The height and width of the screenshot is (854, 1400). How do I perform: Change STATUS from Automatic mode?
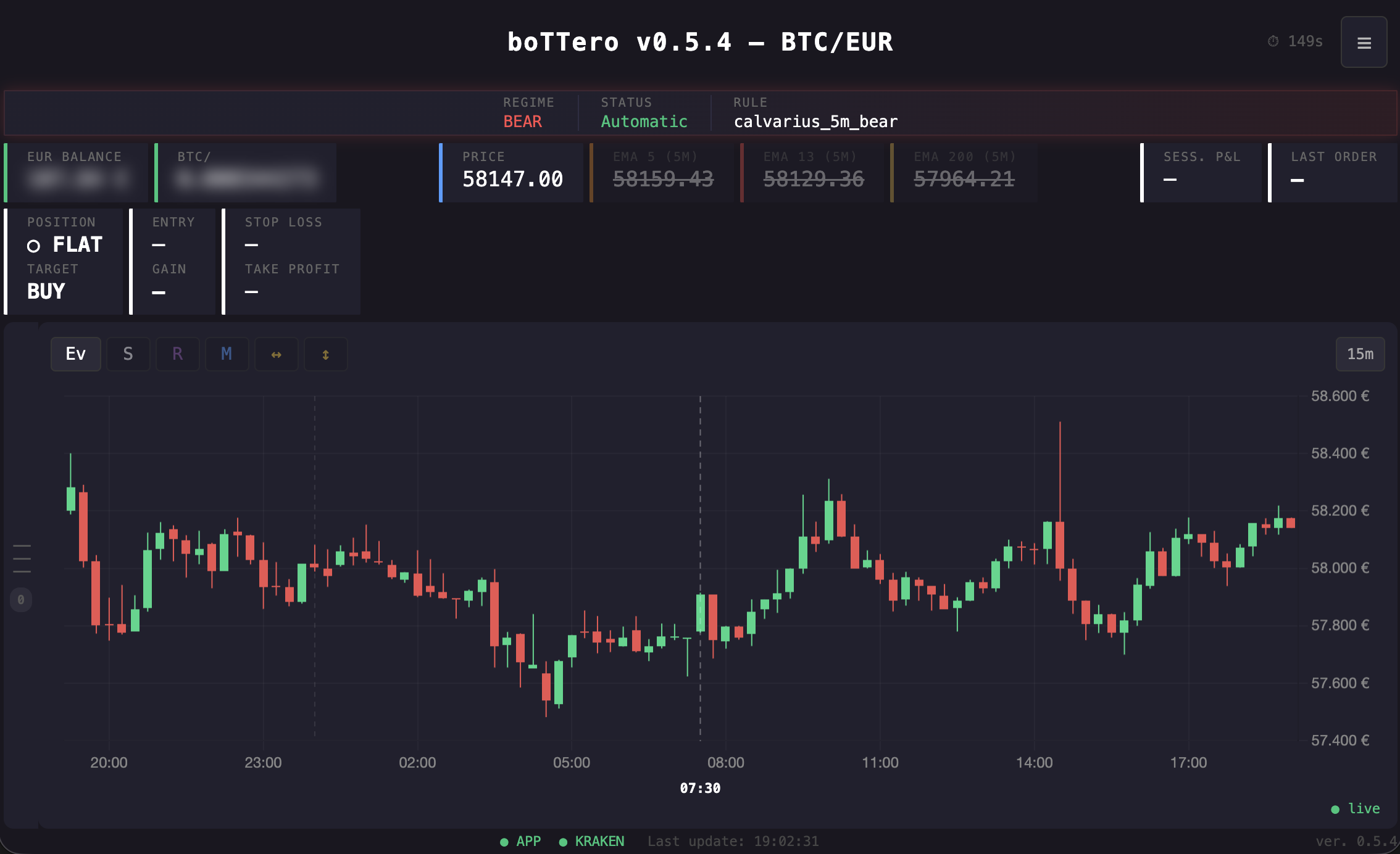tap(644, 121)
